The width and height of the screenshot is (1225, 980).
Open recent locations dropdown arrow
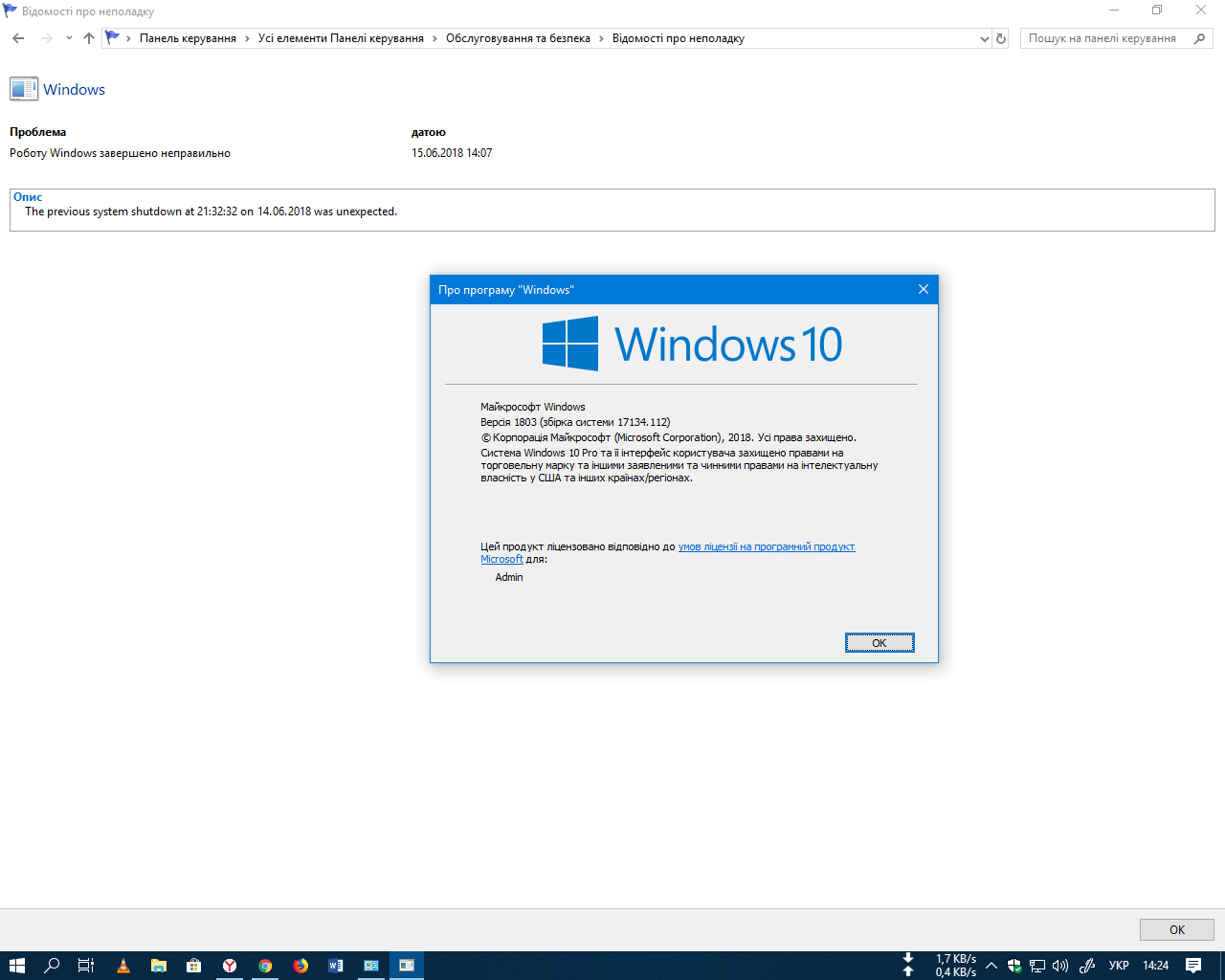click(x=69, y=38)
